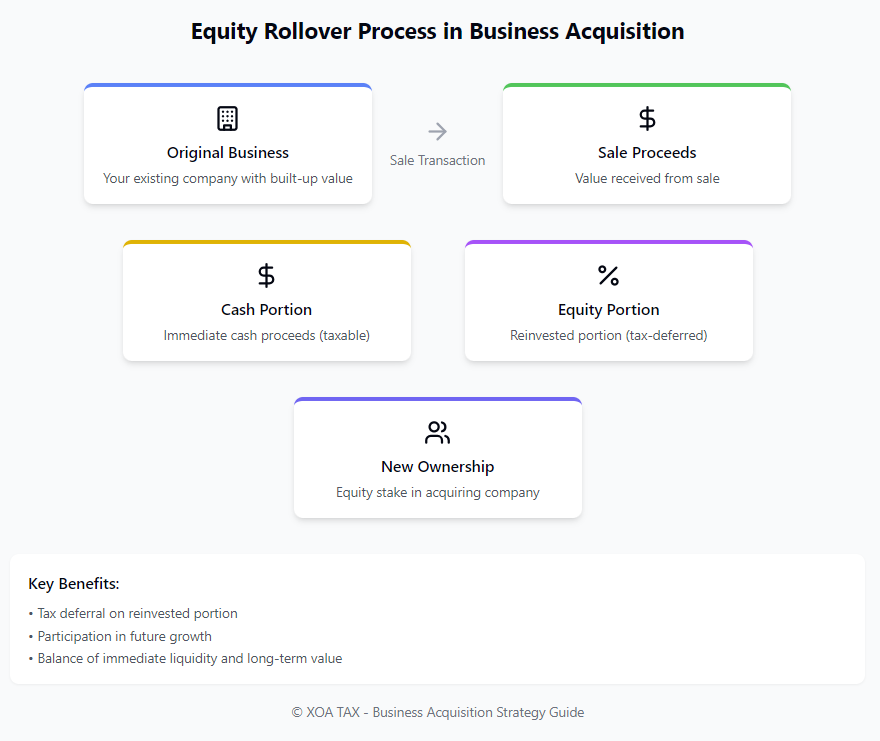Image resolution: width=880 pixels, height=741 pixels.
Task: Click the Immediate cash proceeds (taxable) description
Action: click(x=266, y=336)
